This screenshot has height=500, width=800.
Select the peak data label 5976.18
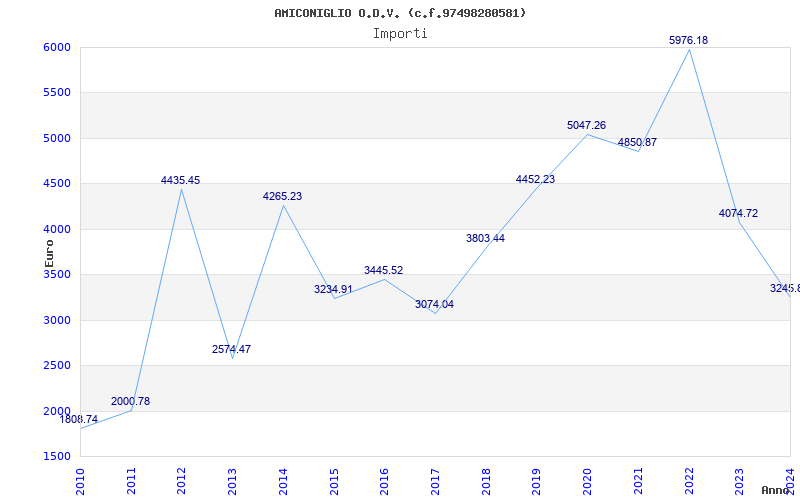click(689, 40)
